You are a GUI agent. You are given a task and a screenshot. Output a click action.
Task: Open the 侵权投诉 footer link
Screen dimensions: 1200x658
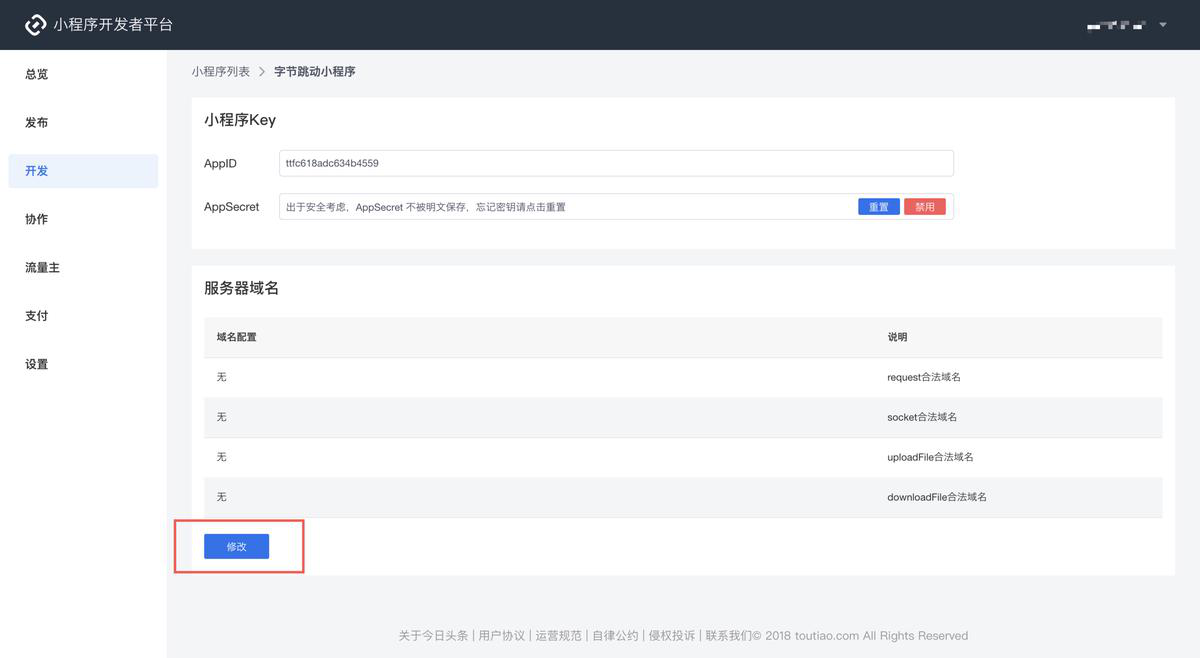(x=671, y=635)
